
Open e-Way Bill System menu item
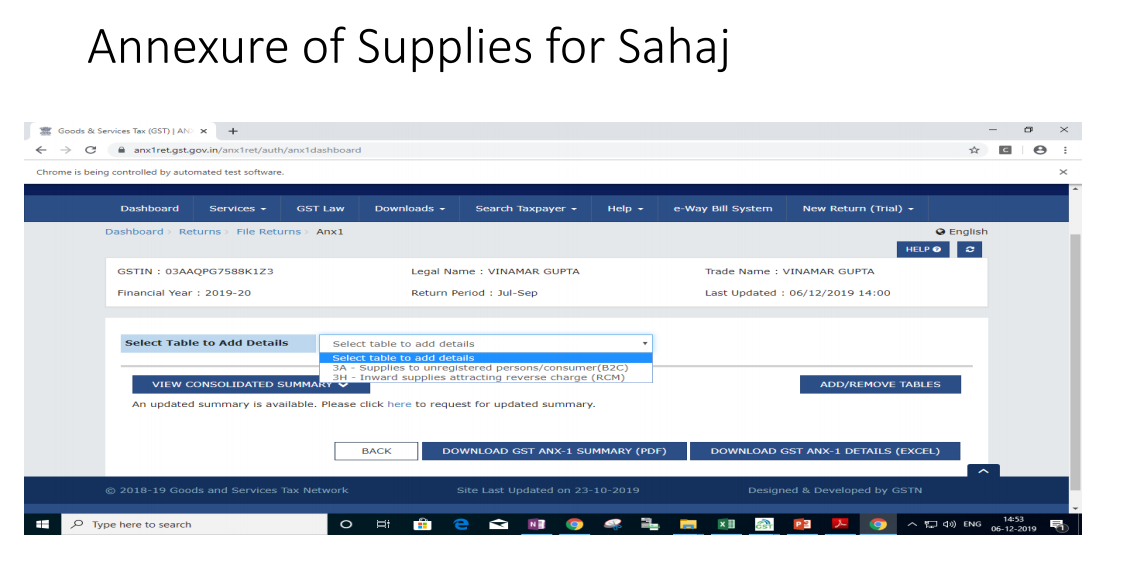723,208
